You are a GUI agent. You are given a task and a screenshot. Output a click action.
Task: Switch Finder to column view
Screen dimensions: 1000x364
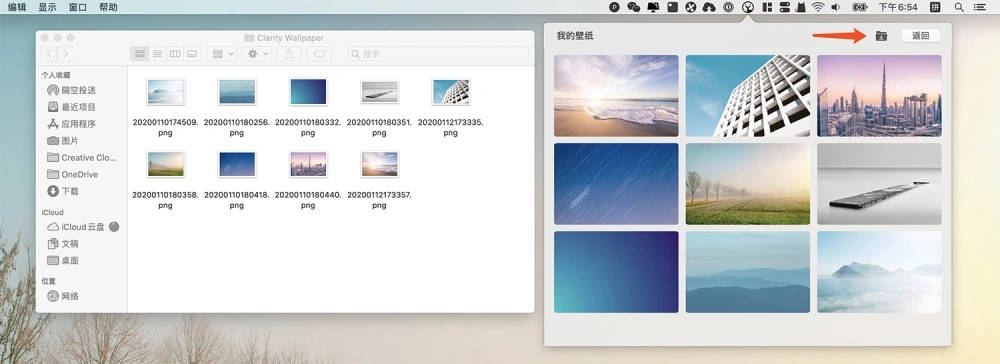pyautogui.click(x=175, y=54)
